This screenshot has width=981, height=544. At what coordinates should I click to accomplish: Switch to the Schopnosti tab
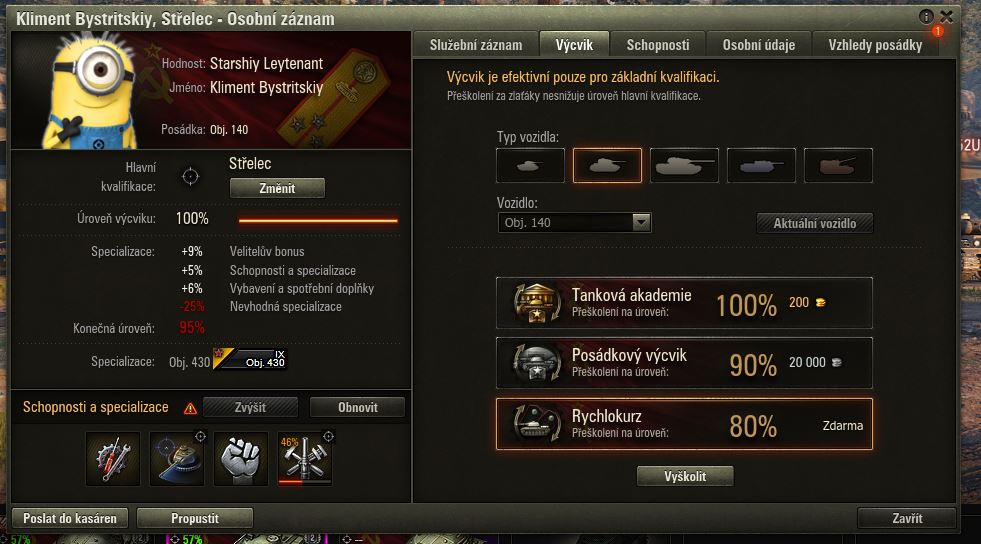point(658,45)
